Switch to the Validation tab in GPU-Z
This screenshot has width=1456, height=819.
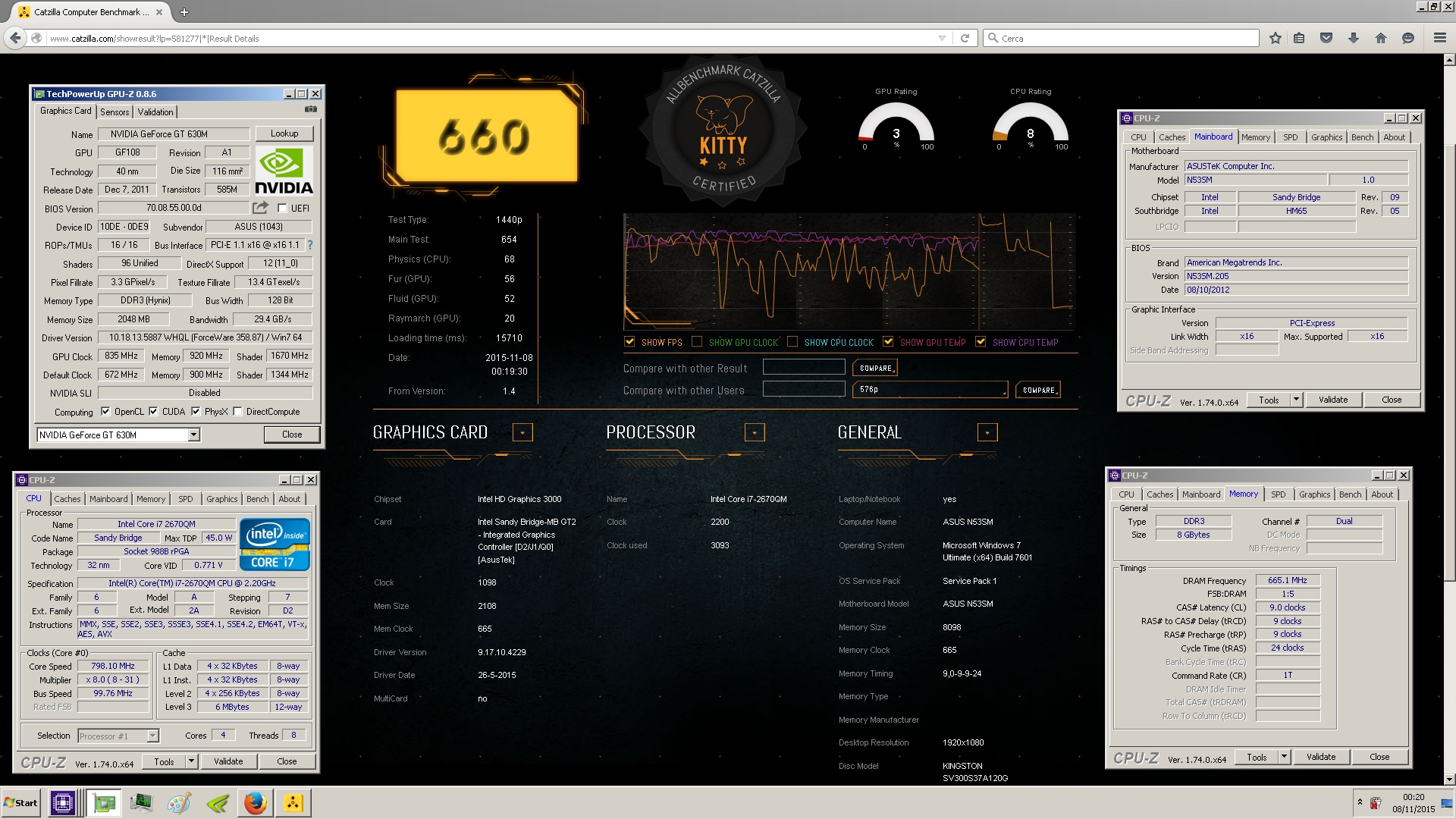pyautogui.click(x=155, y=112)
